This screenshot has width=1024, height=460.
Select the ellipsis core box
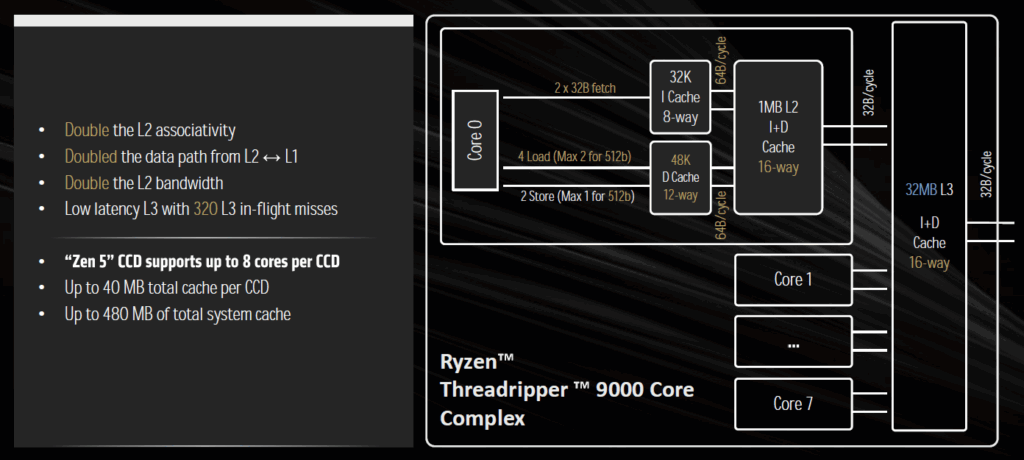pos(793,342)
